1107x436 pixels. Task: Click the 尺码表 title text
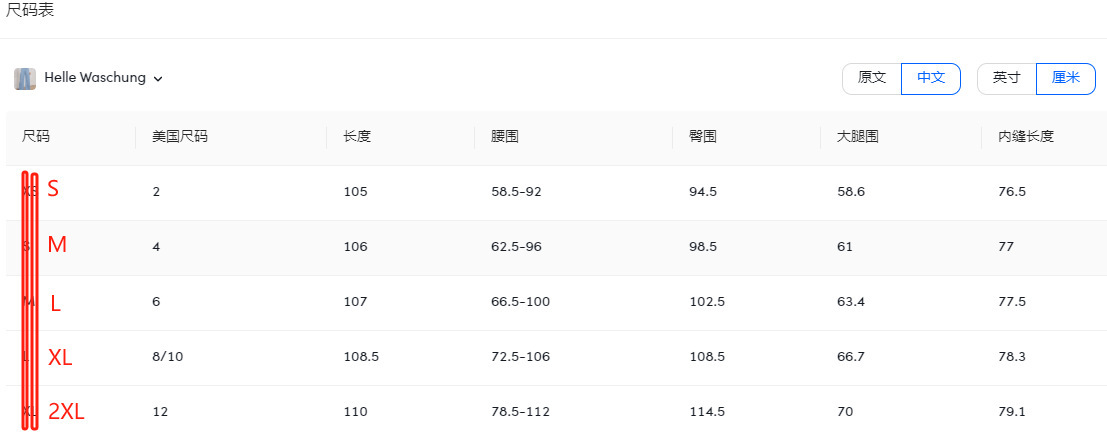[x=30, y=10]
